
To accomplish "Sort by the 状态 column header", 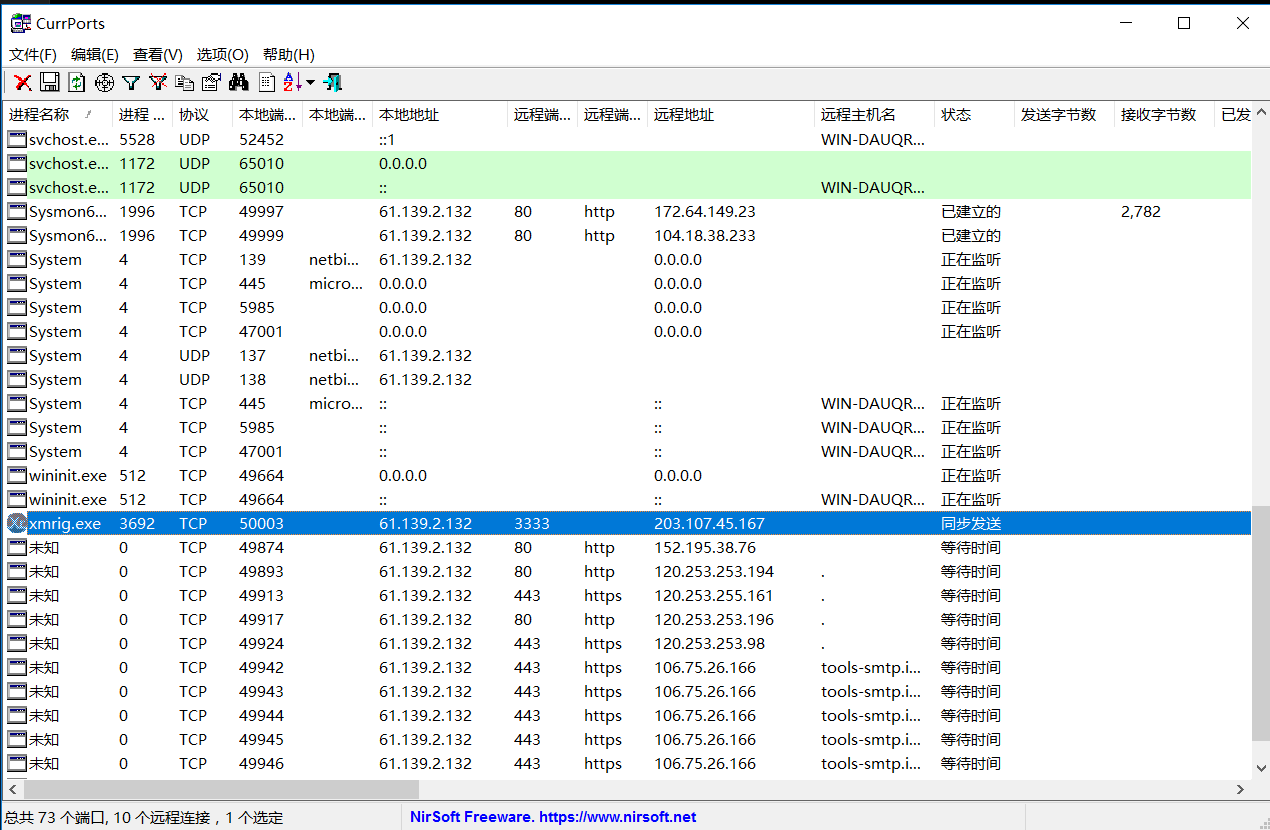I will [975, 115].
